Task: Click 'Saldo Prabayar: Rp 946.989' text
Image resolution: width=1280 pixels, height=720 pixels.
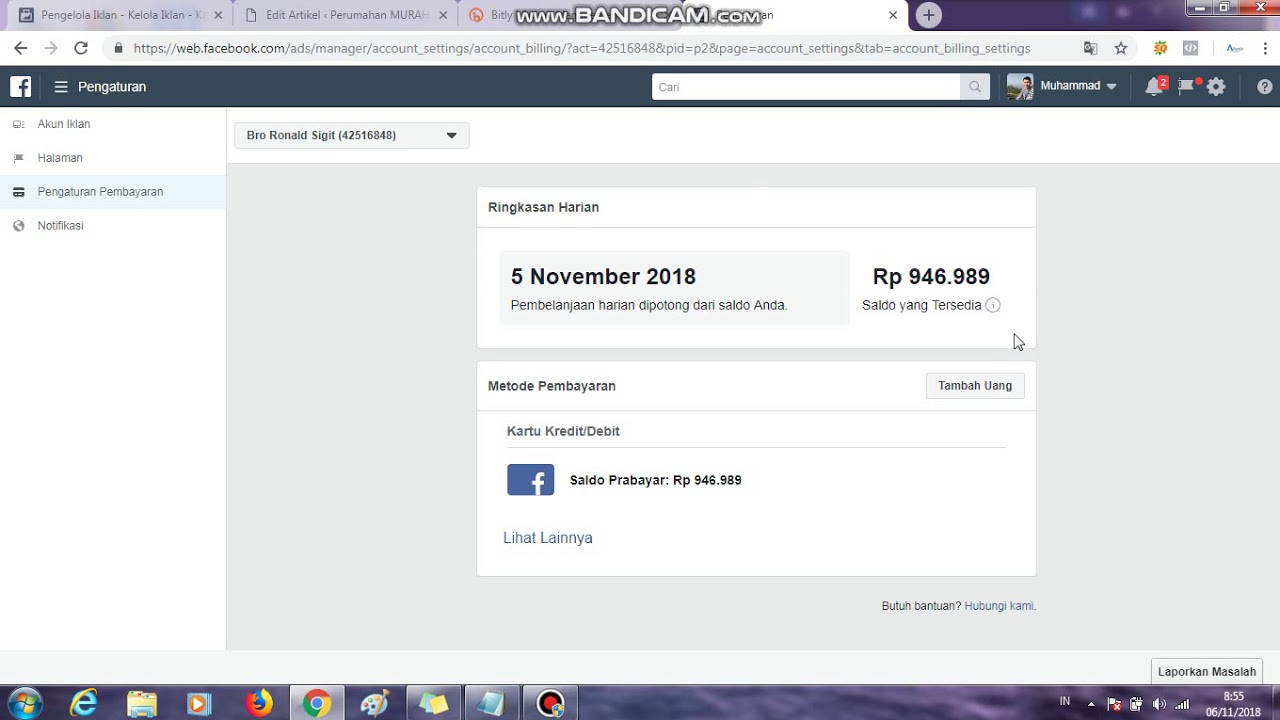Action: (x=656, y=480)
